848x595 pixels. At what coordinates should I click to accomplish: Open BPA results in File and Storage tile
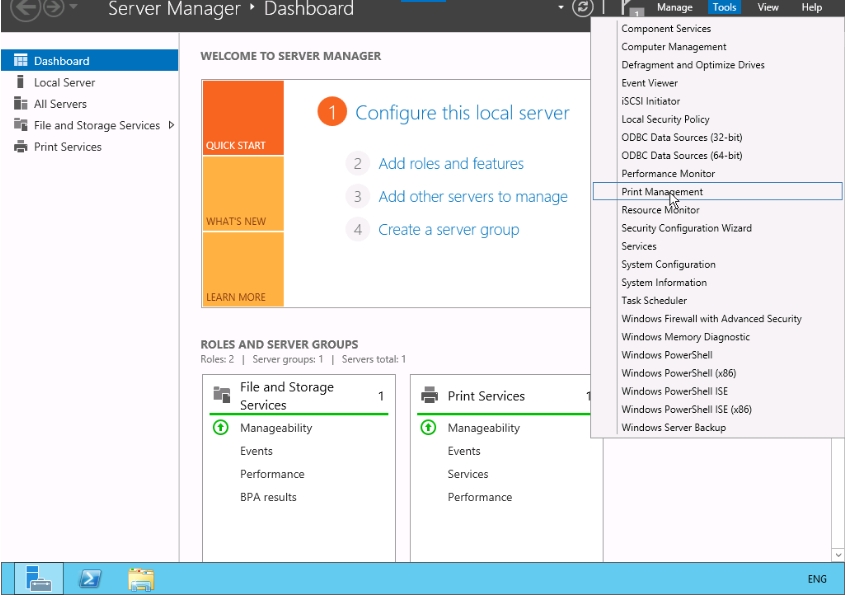tap(268, 497)
